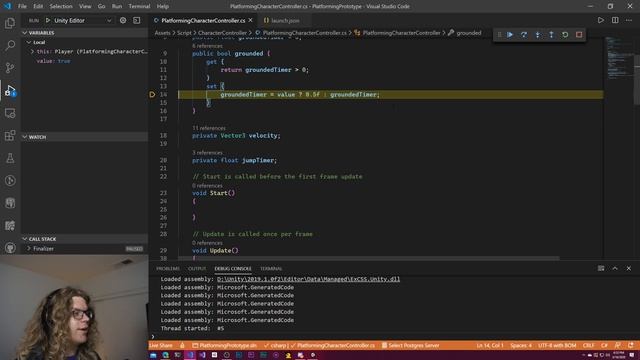Step Out in the debug toolbar

tap(551, 35)
